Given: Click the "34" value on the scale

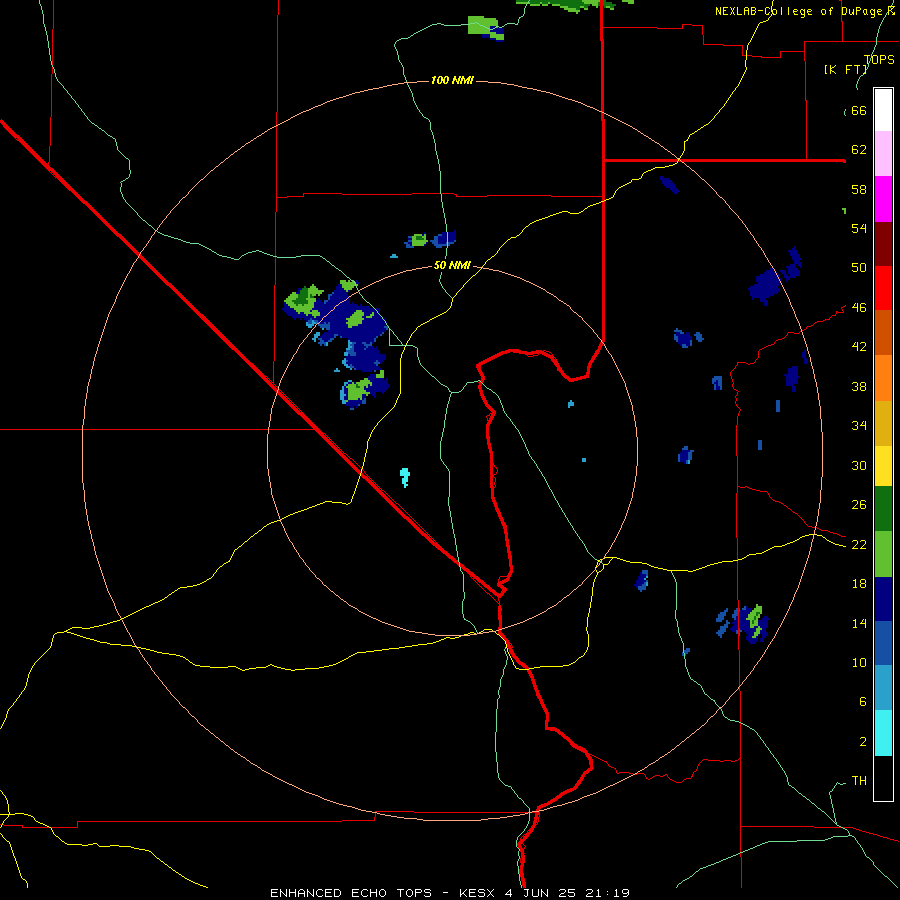Looking at the screenshot, I should (859, 425).
